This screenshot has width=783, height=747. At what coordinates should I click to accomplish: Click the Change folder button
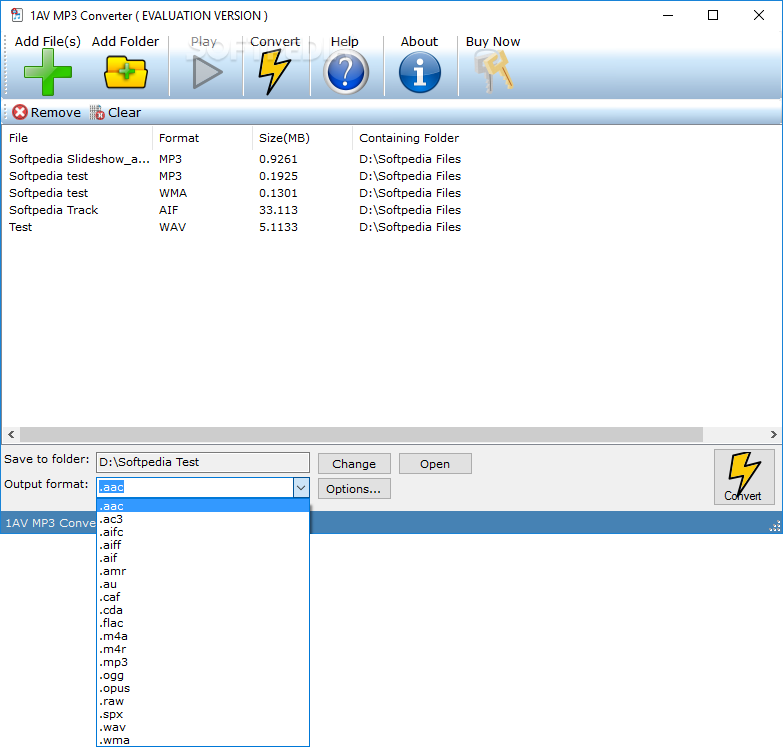point(354,463)
